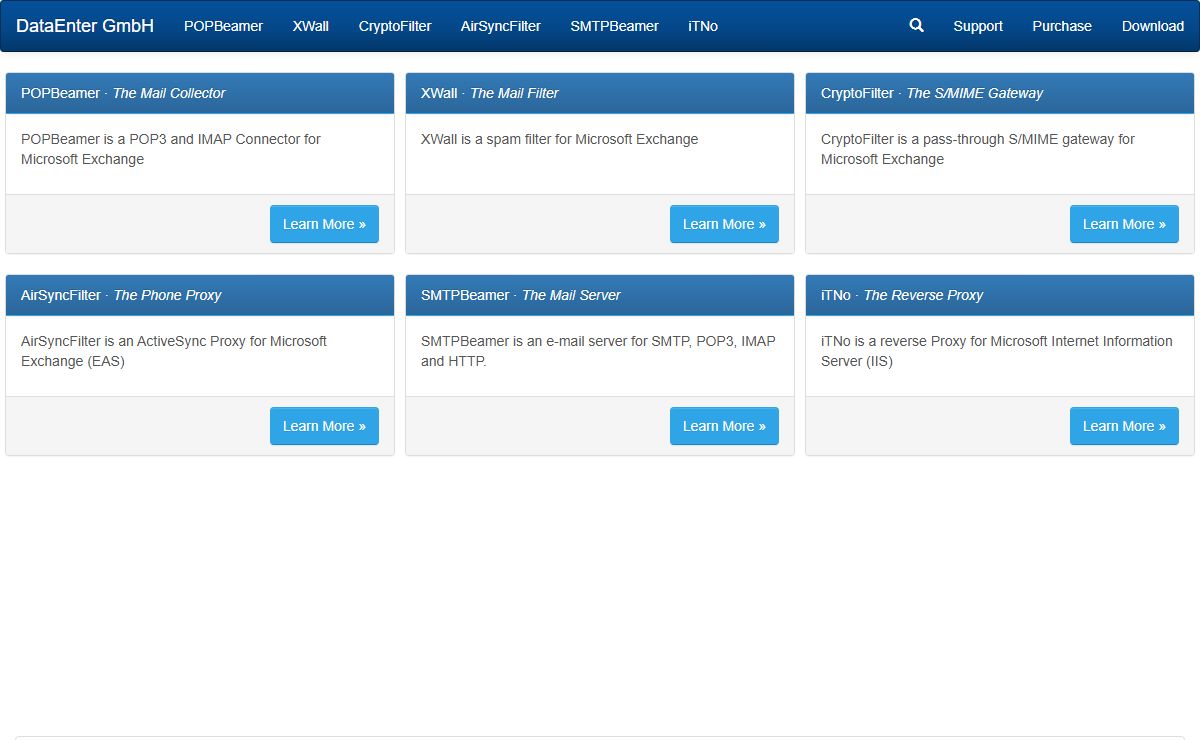The image size is (1200, 740).
Task: Click the reverse Proxy for IIS description
Action: tap(997, 351)
